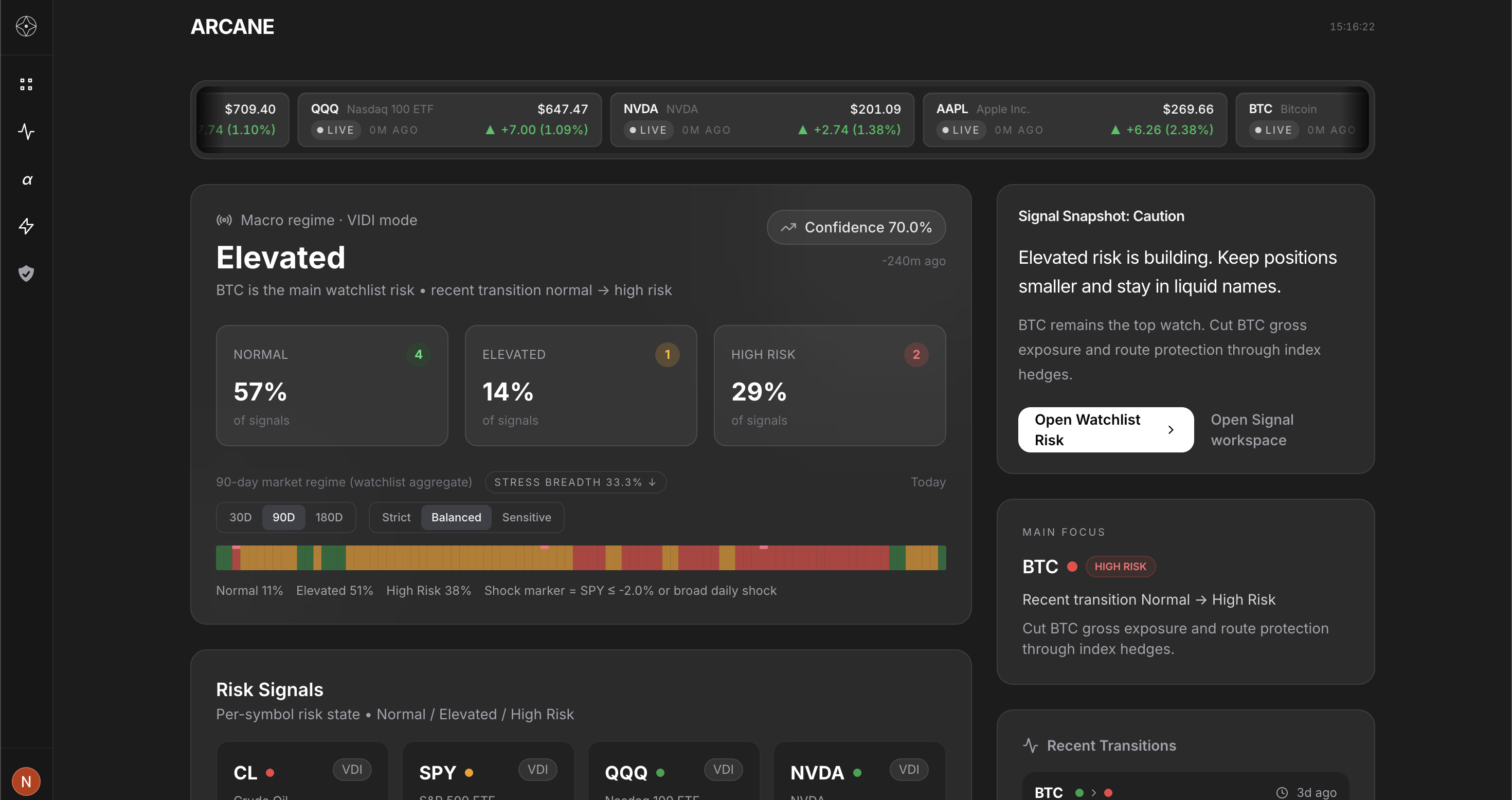1512x800 pixels.
Task: Open the alpha symbol page in sidebar
Action: coord(27,179)
